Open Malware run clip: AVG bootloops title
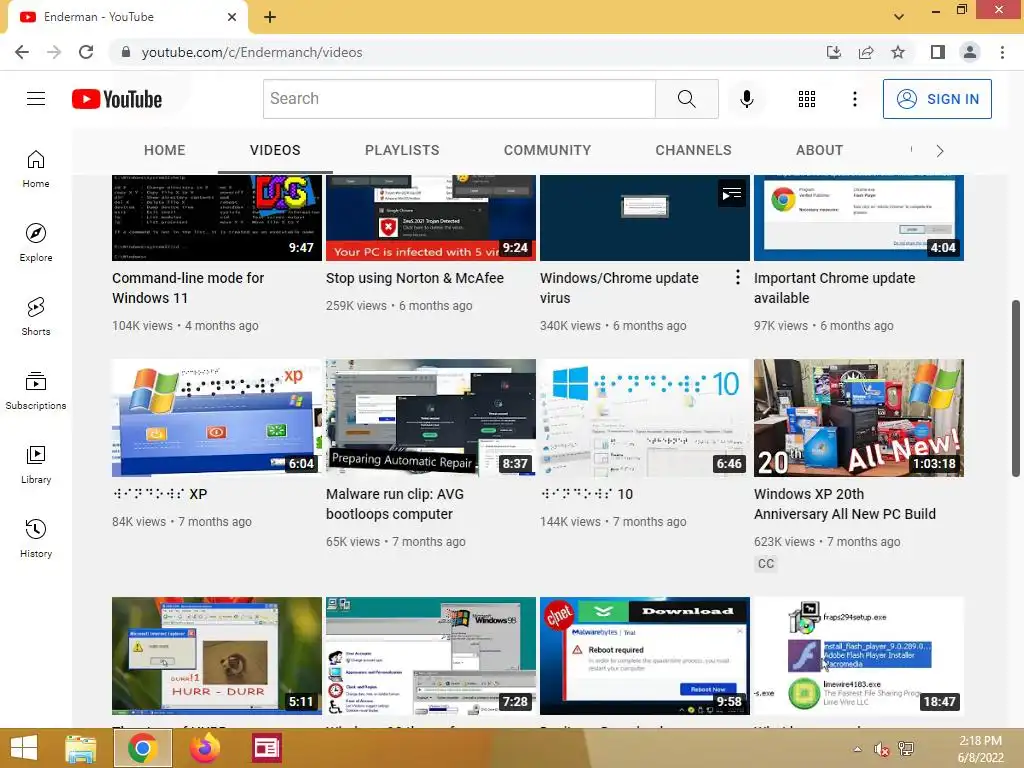 394,504
